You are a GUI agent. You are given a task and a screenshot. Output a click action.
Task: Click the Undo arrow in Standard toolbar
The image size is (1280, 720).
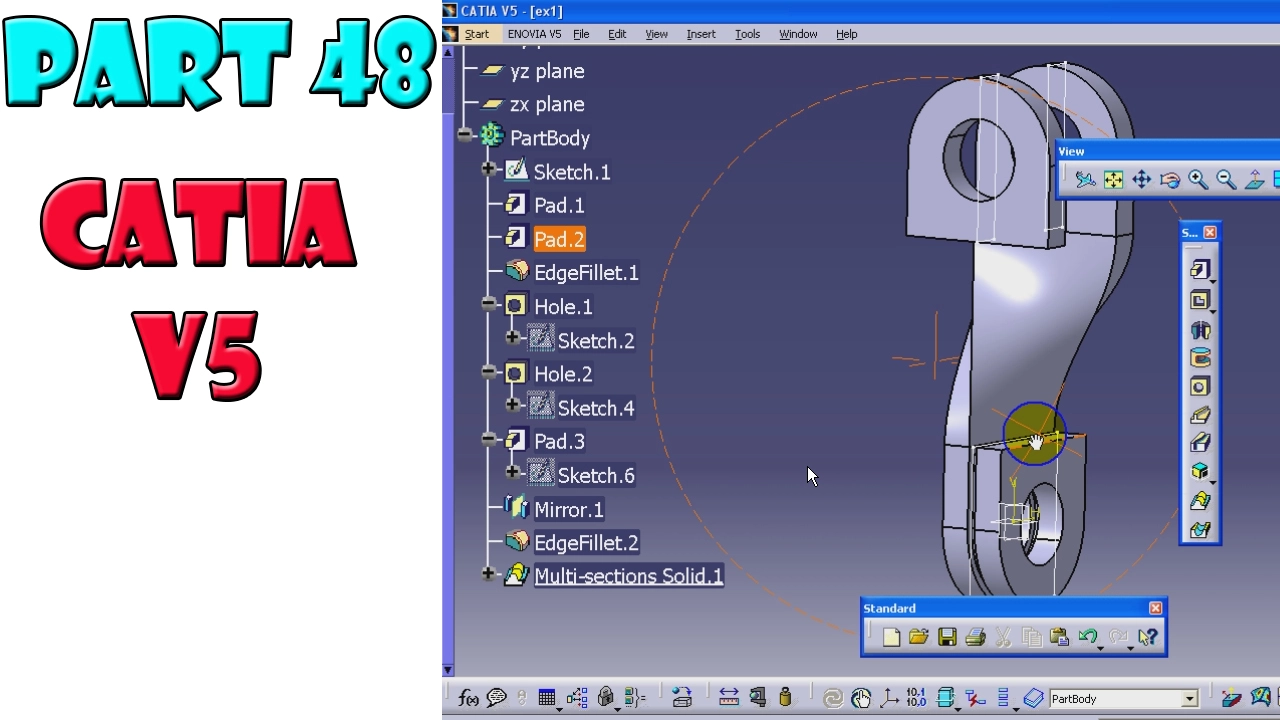pyautogui.click(x=1088, y=637)
